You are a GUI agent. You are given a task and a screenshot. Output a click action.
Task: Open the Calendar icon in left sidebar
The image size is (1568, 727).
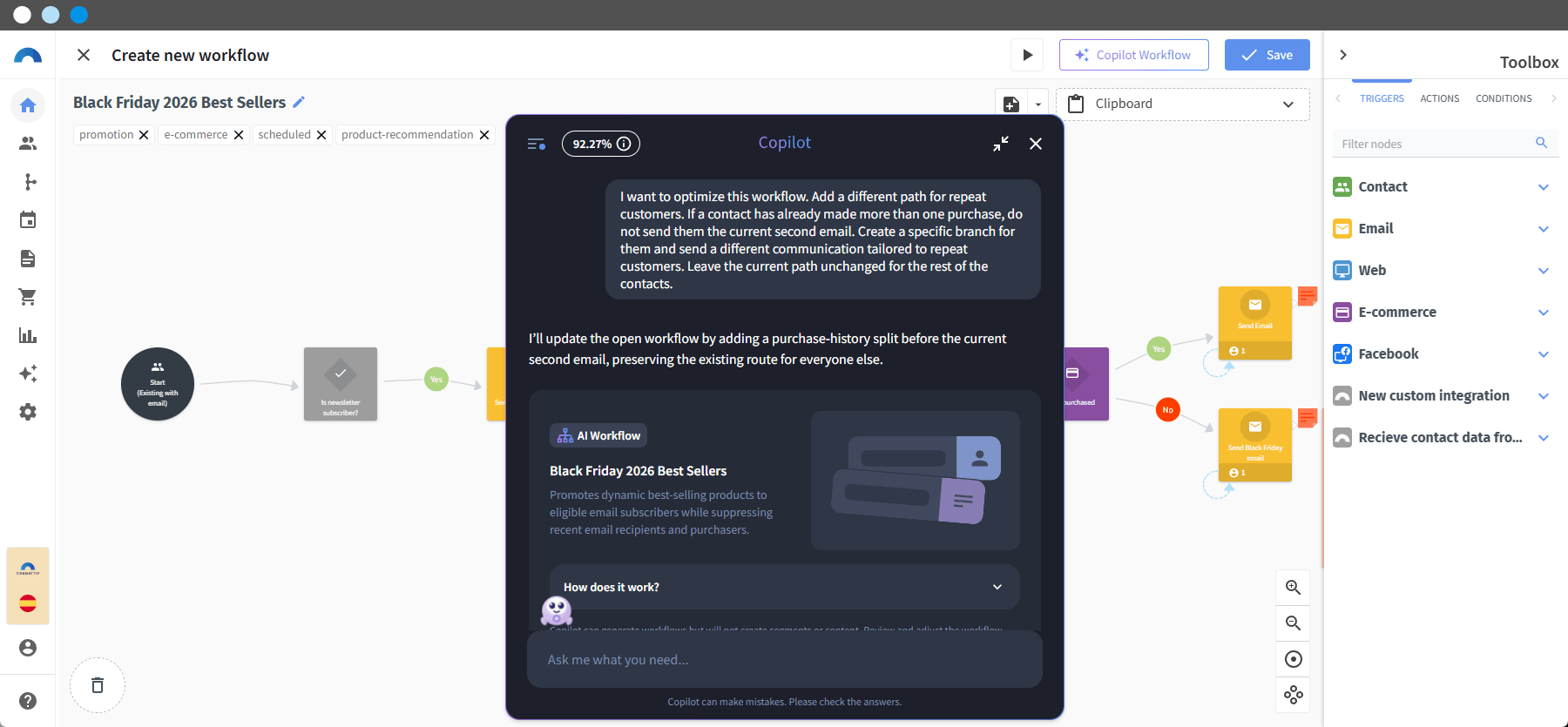[28, 220]
